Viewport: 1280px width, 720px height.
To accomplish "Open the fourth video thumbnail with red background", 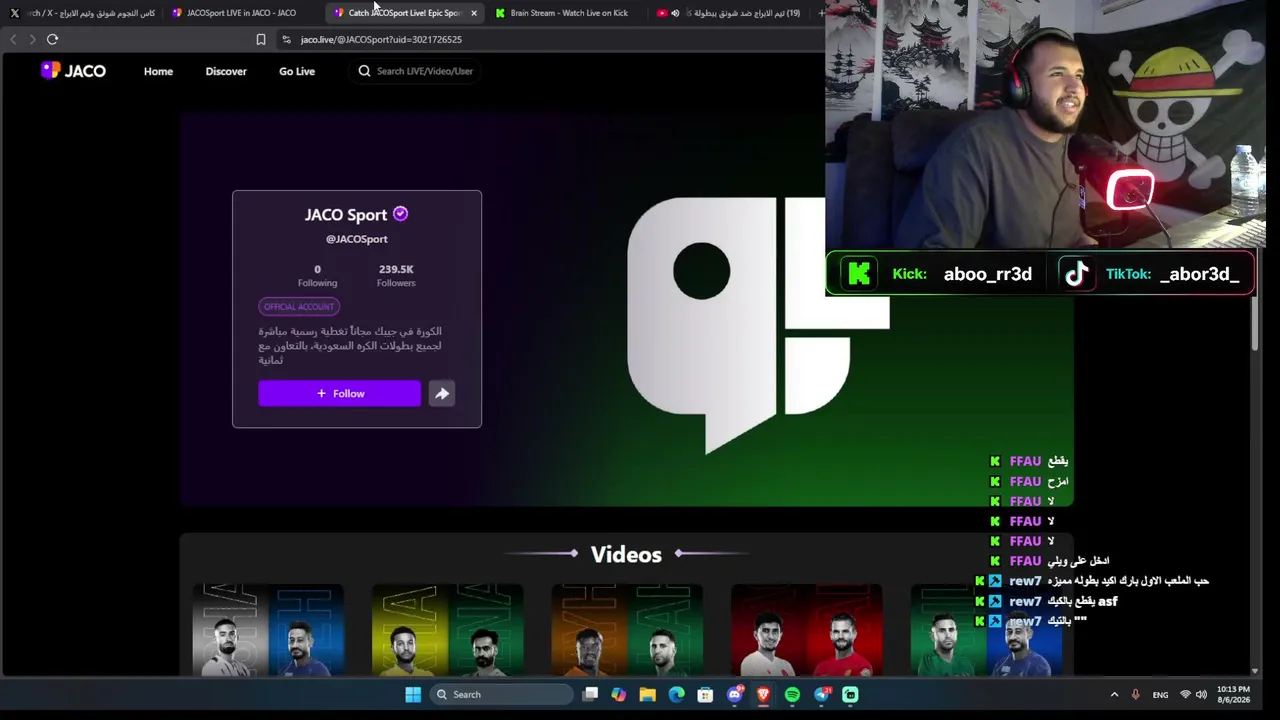I will [x=806, y=631].
